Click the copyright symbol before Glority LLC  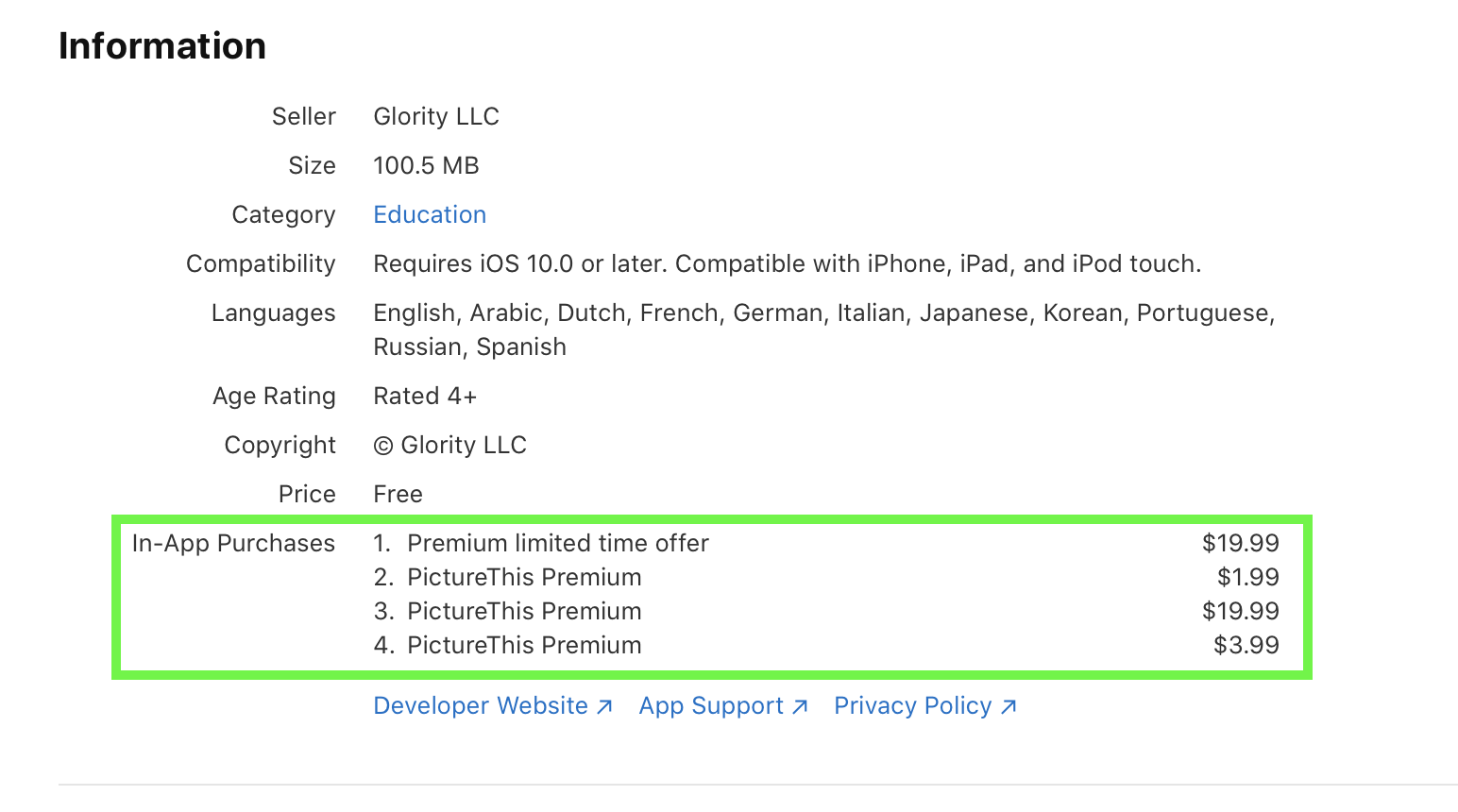tap(382, 446)
